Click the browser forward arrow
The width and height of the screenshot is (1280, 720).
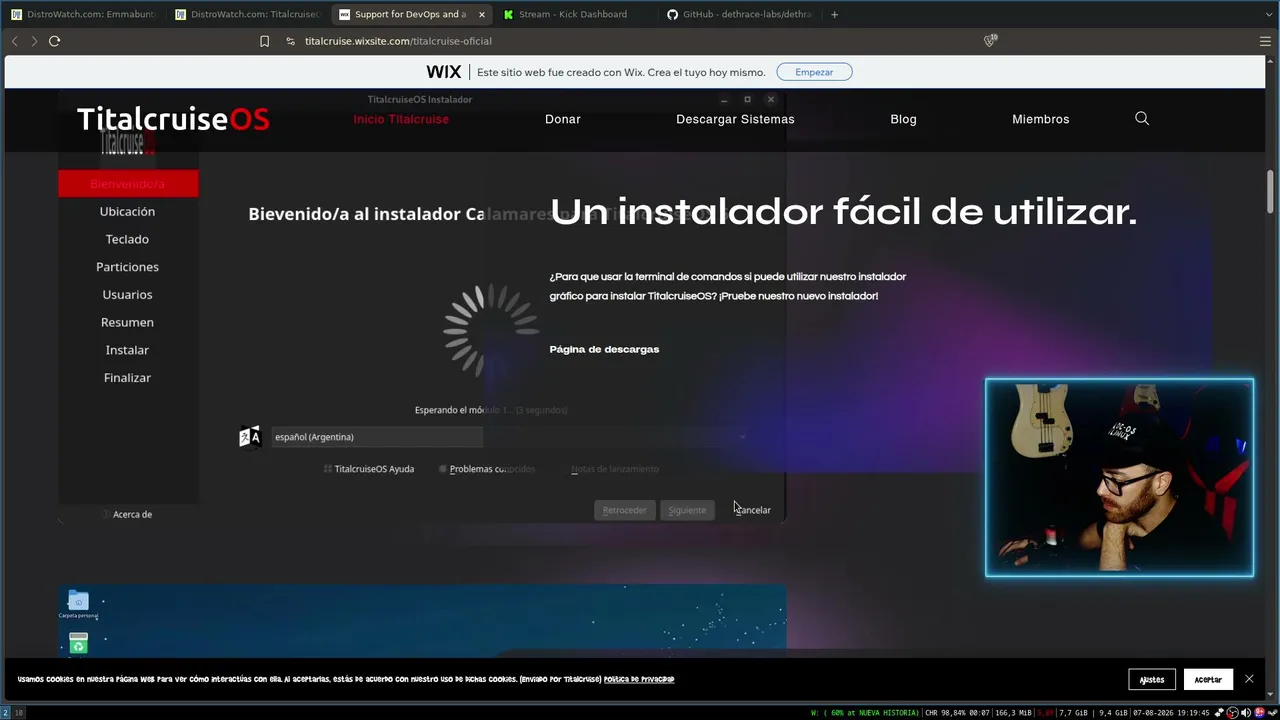pyautogui.click(x=34, y=41)
